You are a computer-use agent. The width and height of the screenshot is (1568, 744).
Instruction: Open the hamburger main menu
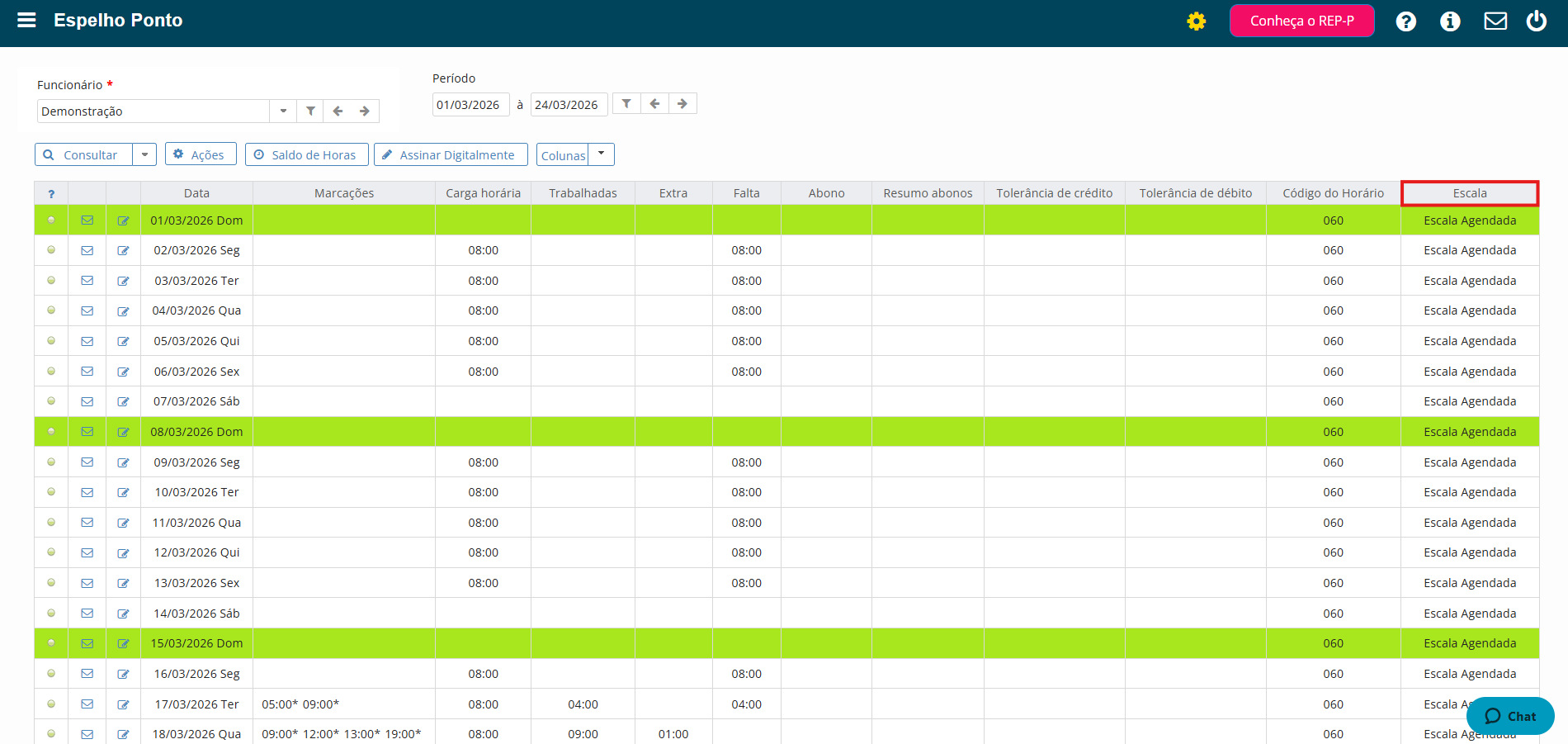click(x=26, y=20)
